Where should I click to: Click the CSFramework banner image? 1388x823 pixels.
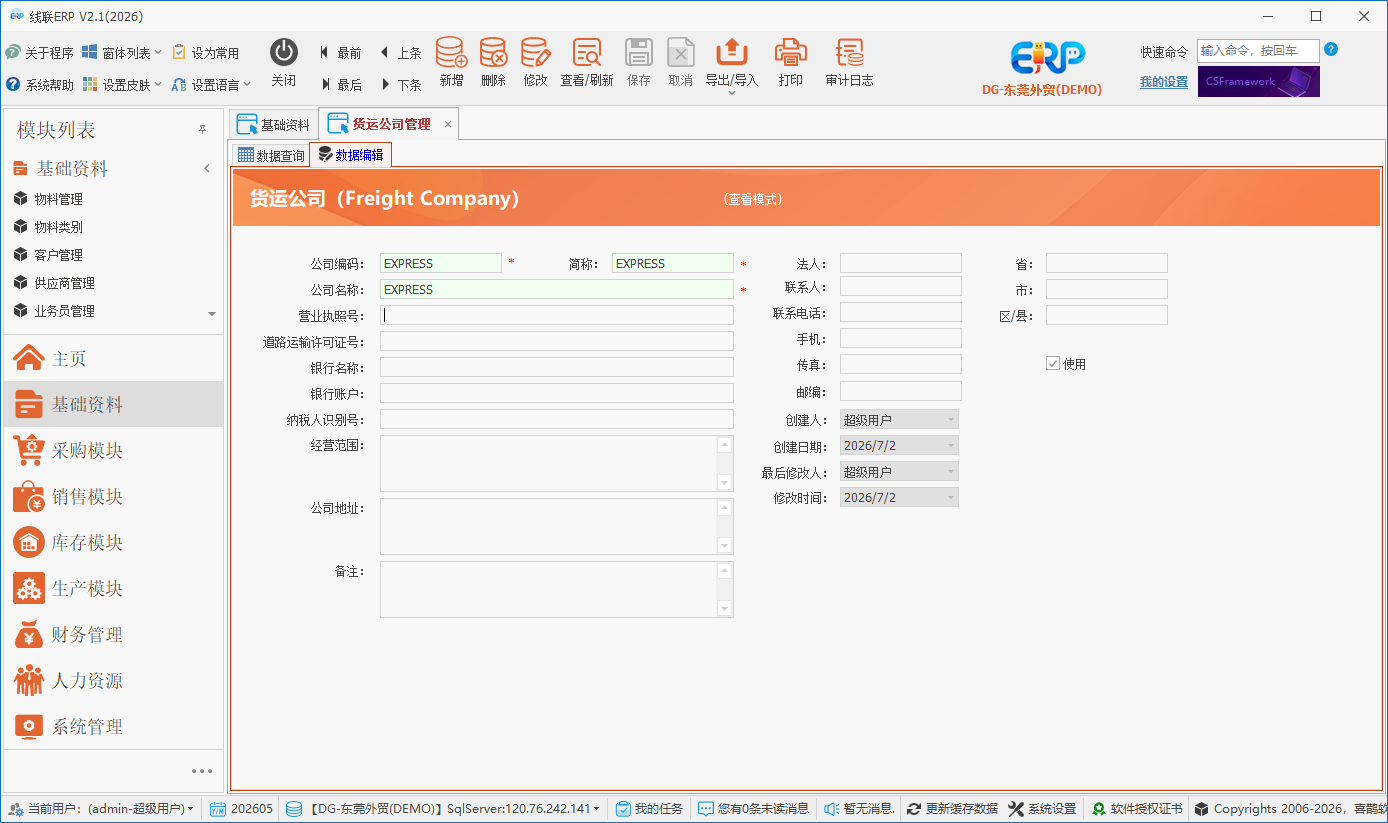[x=1259, y=82]
